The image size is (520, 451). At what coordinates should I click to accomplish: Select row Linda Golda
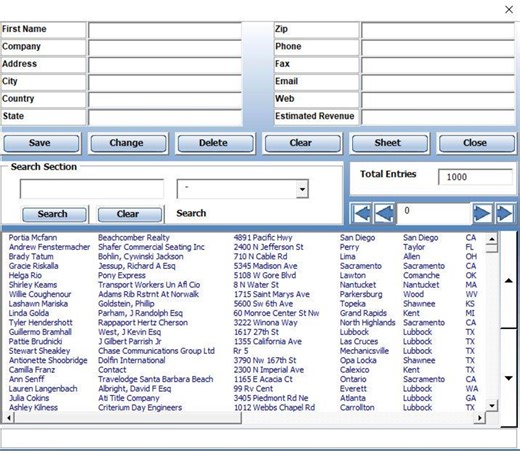pyautogui.click(x=245, y=313)
